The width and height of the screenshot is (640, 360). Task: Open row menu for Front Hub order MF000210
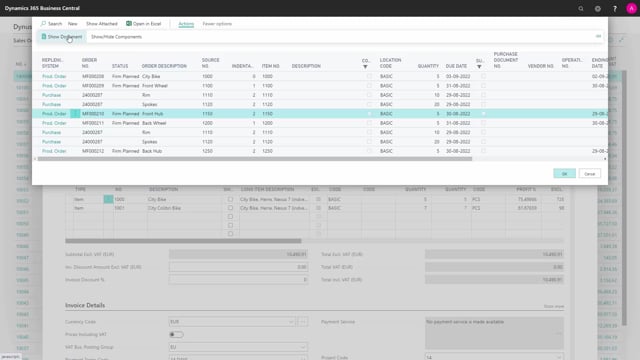(x=75, y=114)
